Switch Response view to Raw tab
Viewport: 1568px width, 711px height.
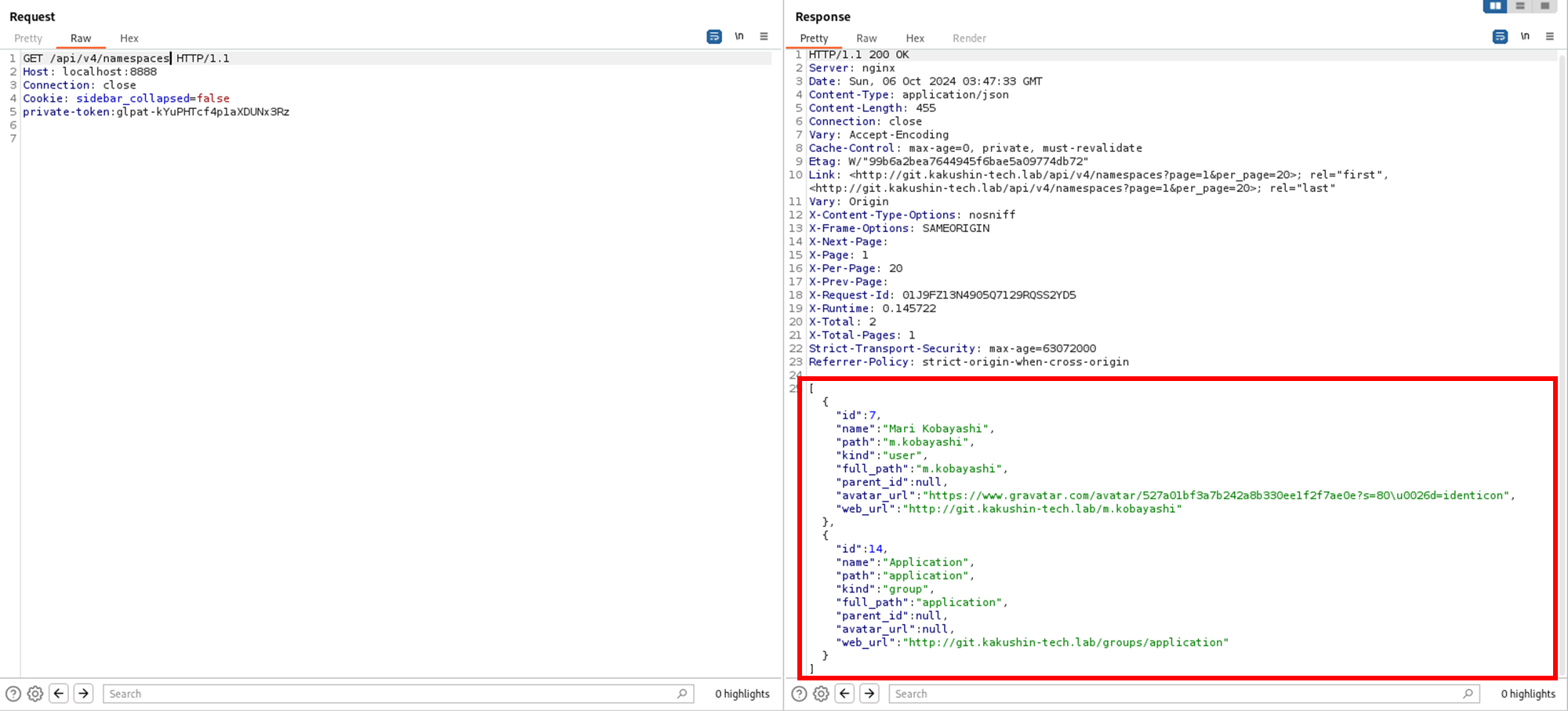[x=866, y=38]
